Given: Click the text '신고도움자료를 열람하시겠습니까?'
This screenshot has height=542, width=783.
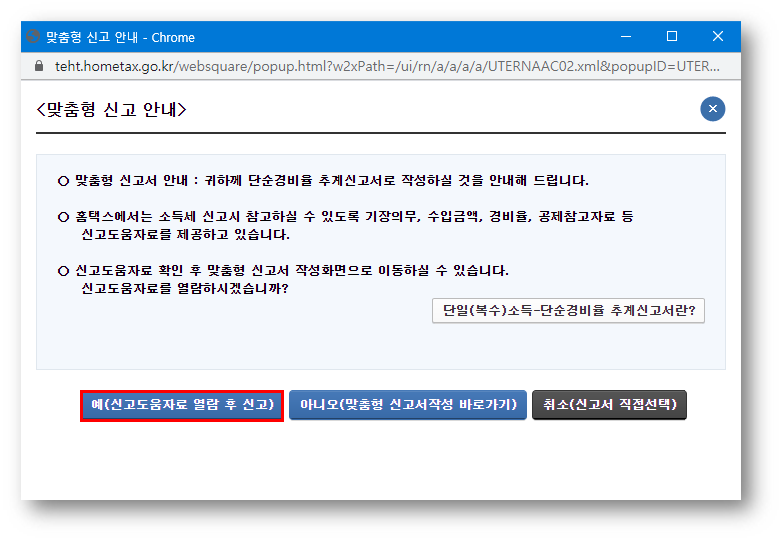Looking at the screenshot, I should pos(185,288).
